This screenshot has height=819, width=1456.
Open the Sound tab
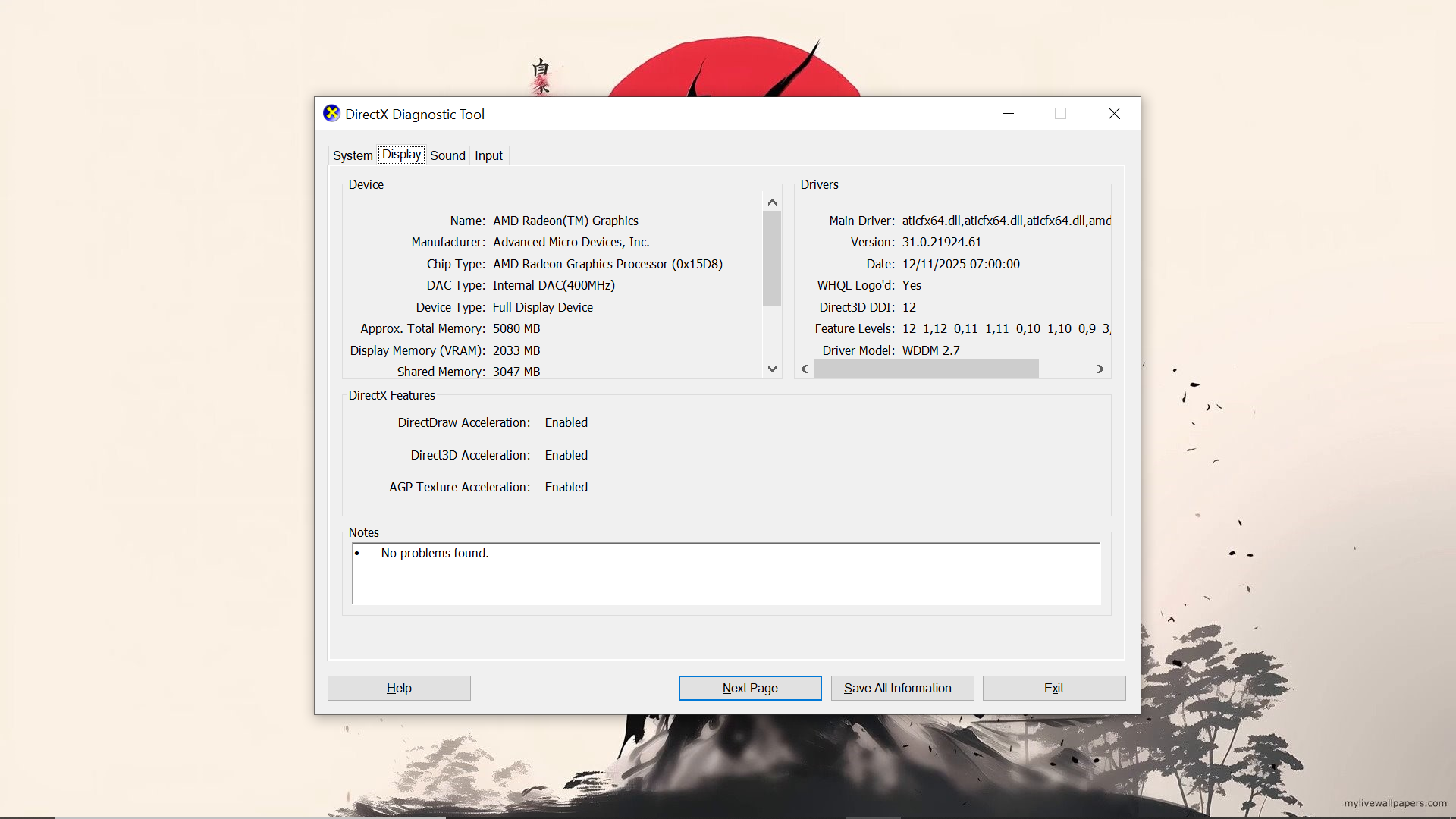447,155
